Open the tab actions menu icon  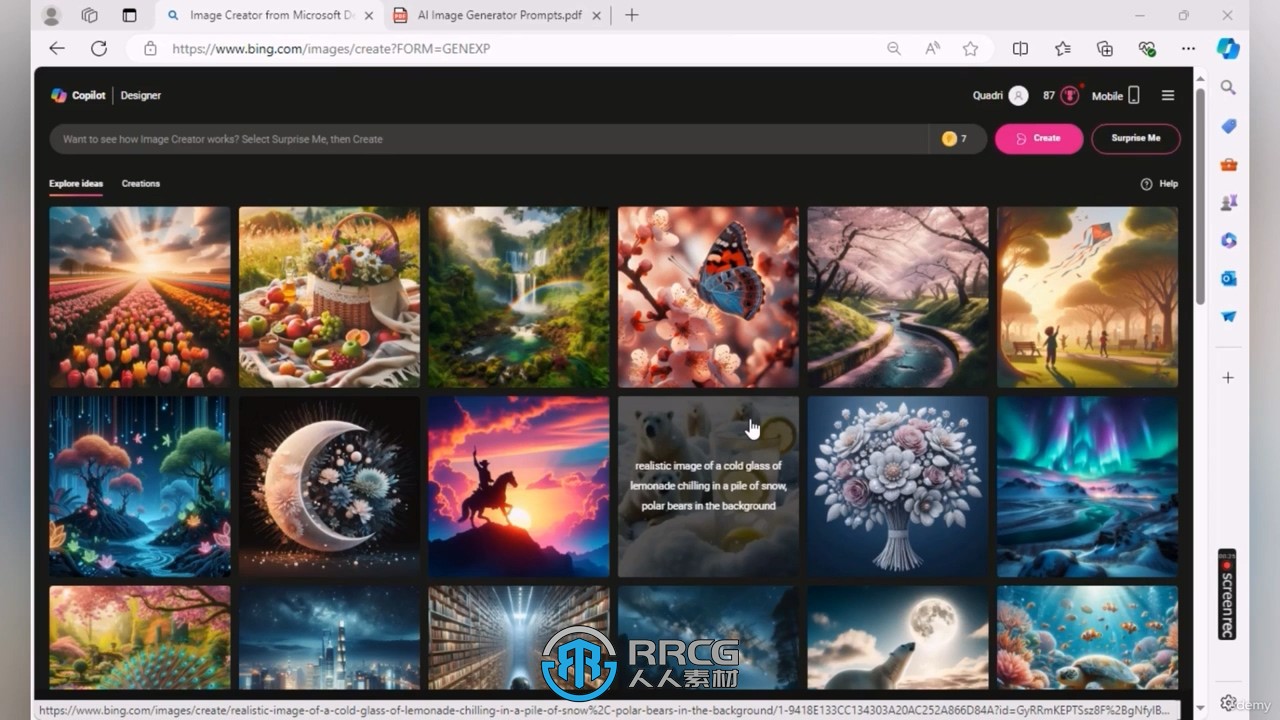coord(129,15)
